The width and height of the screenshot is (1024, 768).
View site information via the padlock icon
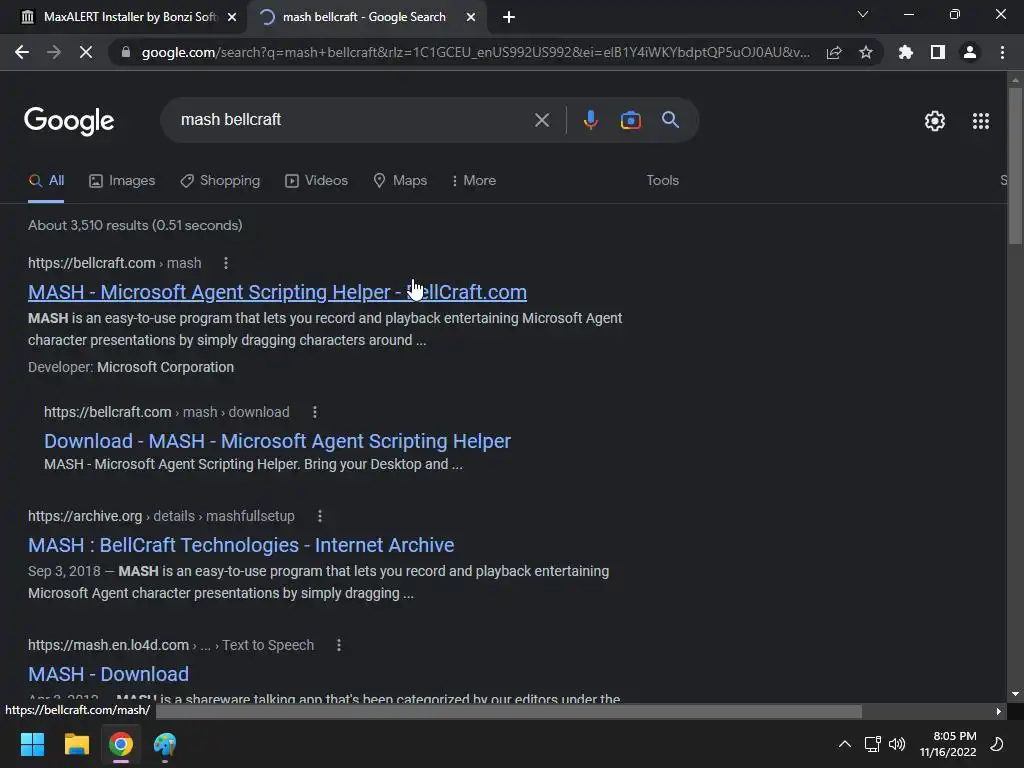pyautogui.click(x=126, y=52)
